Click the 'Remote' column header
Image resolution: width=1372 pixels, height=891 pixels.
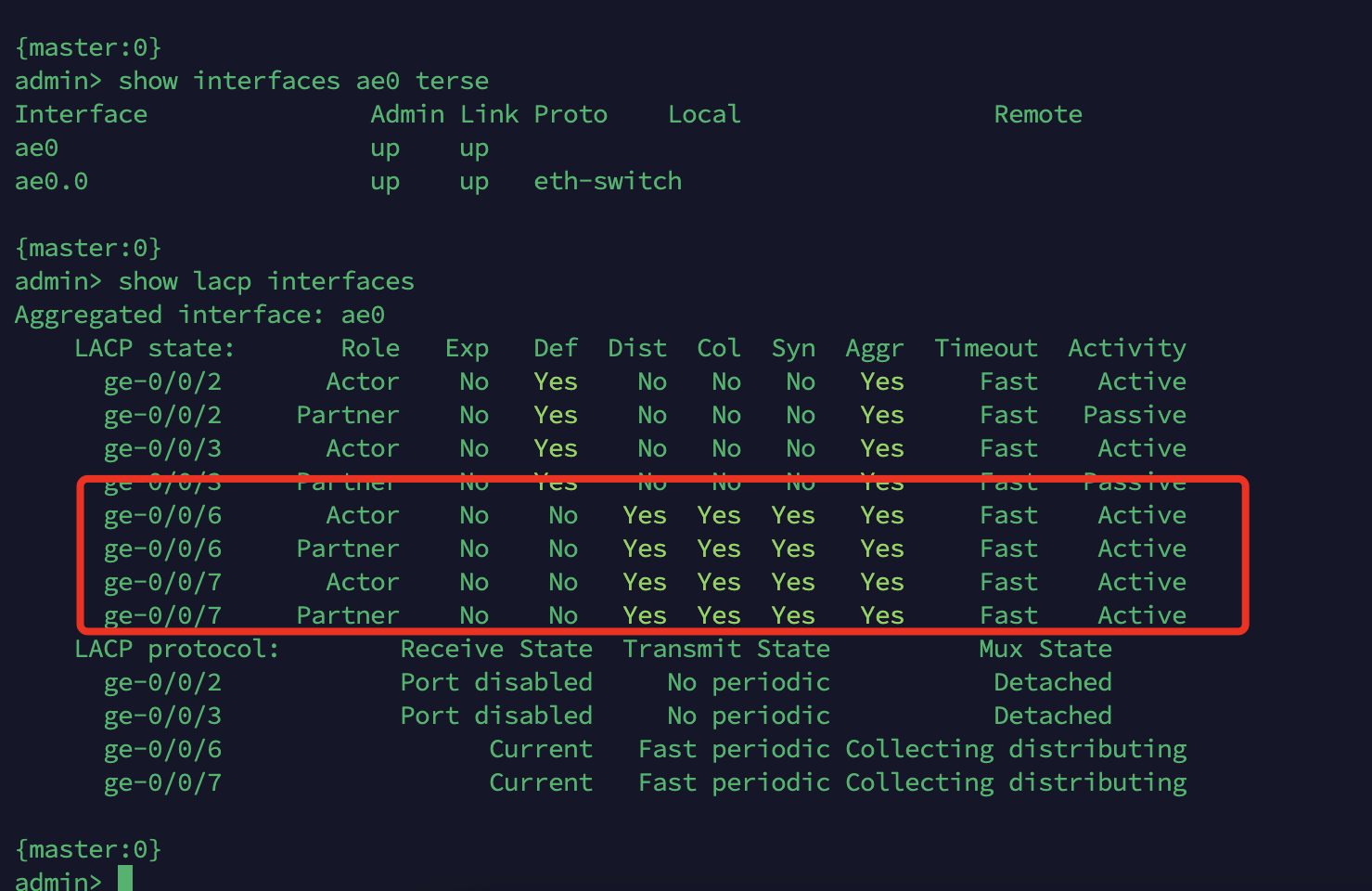click(1038, 115)
